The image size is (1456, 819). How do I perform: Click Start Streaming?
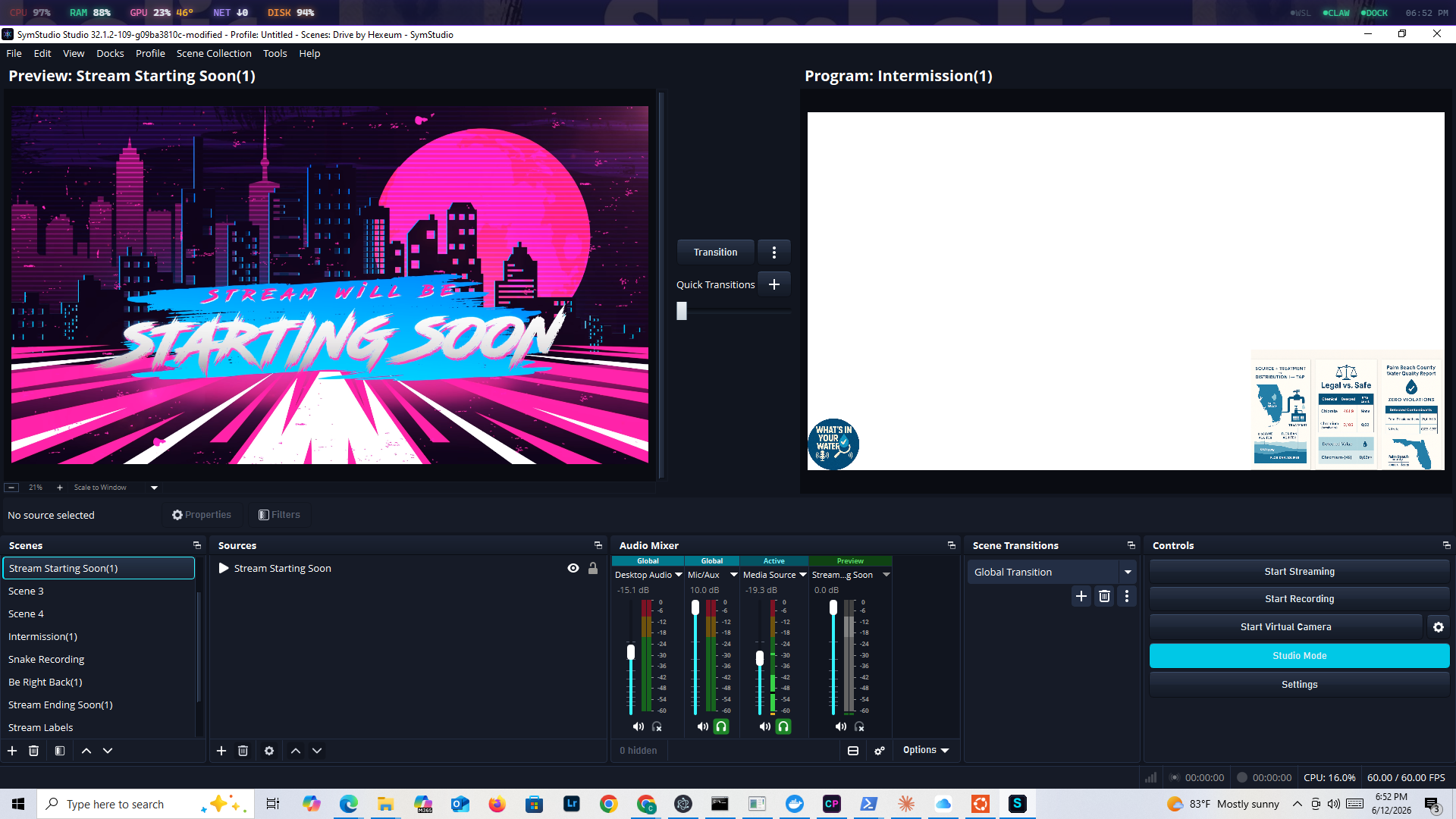tap(1299, 572)
